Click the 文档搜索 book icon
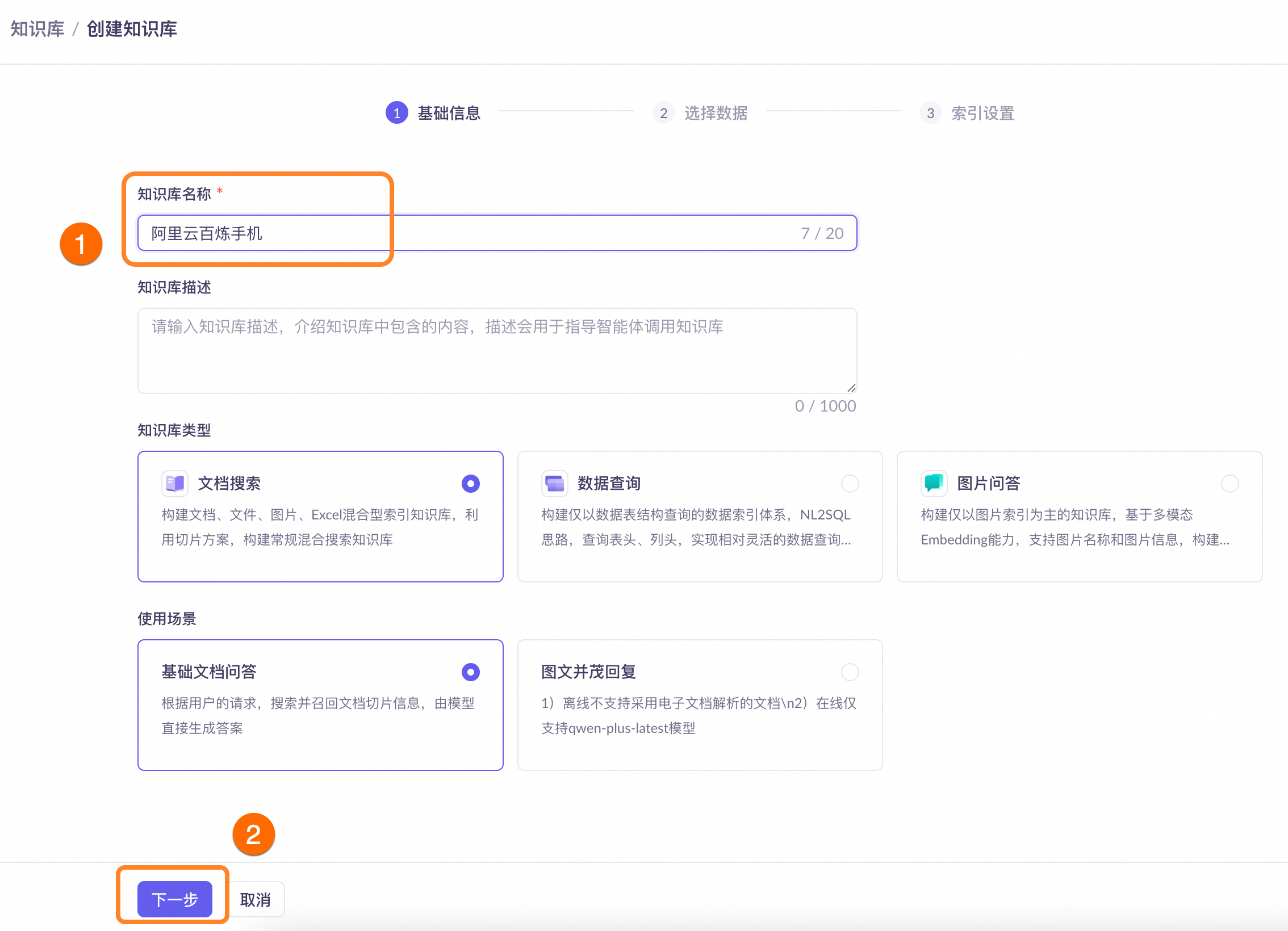Viewport: 1288px width, 931px height. click(175, 483)
